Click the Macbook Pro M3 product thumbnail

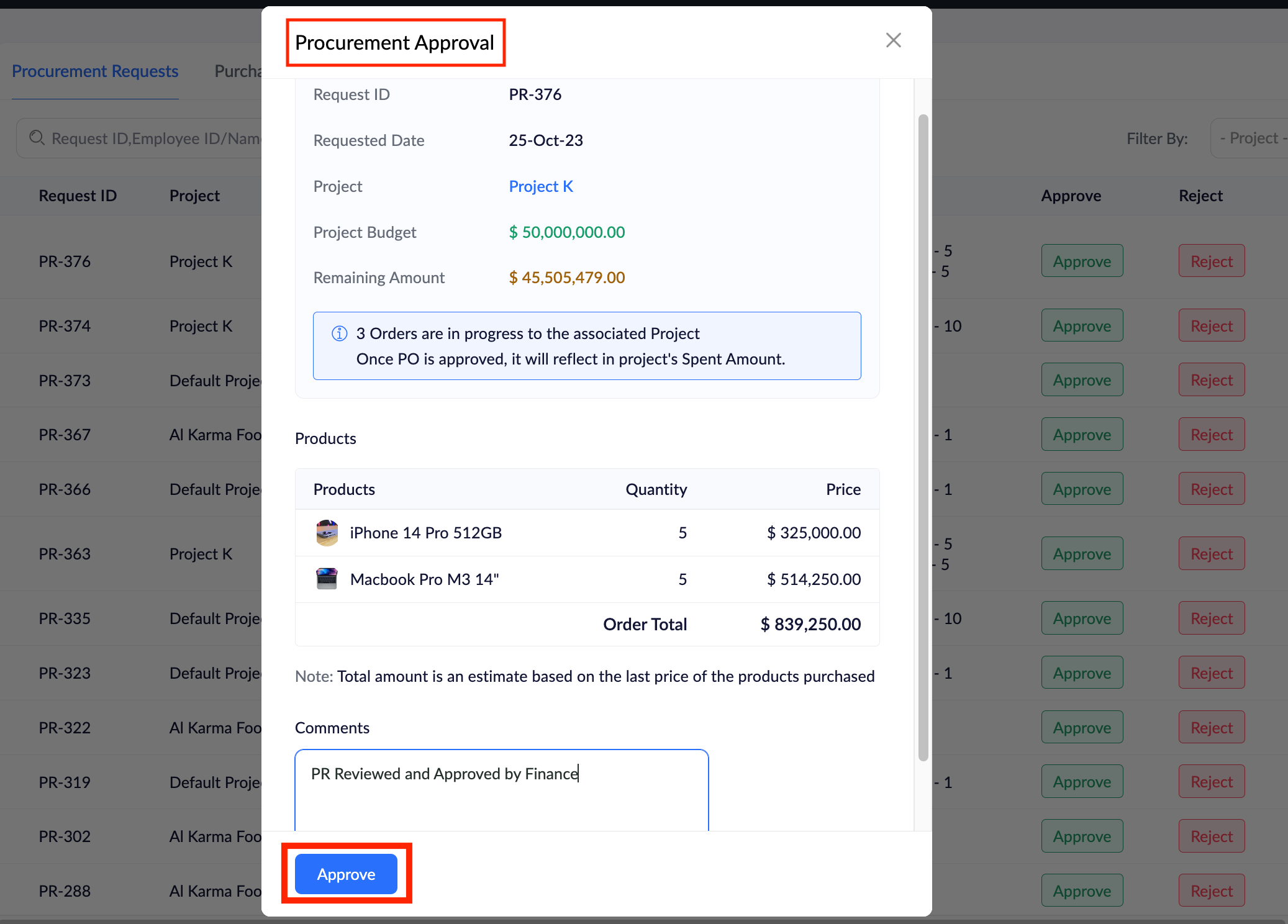327,579
